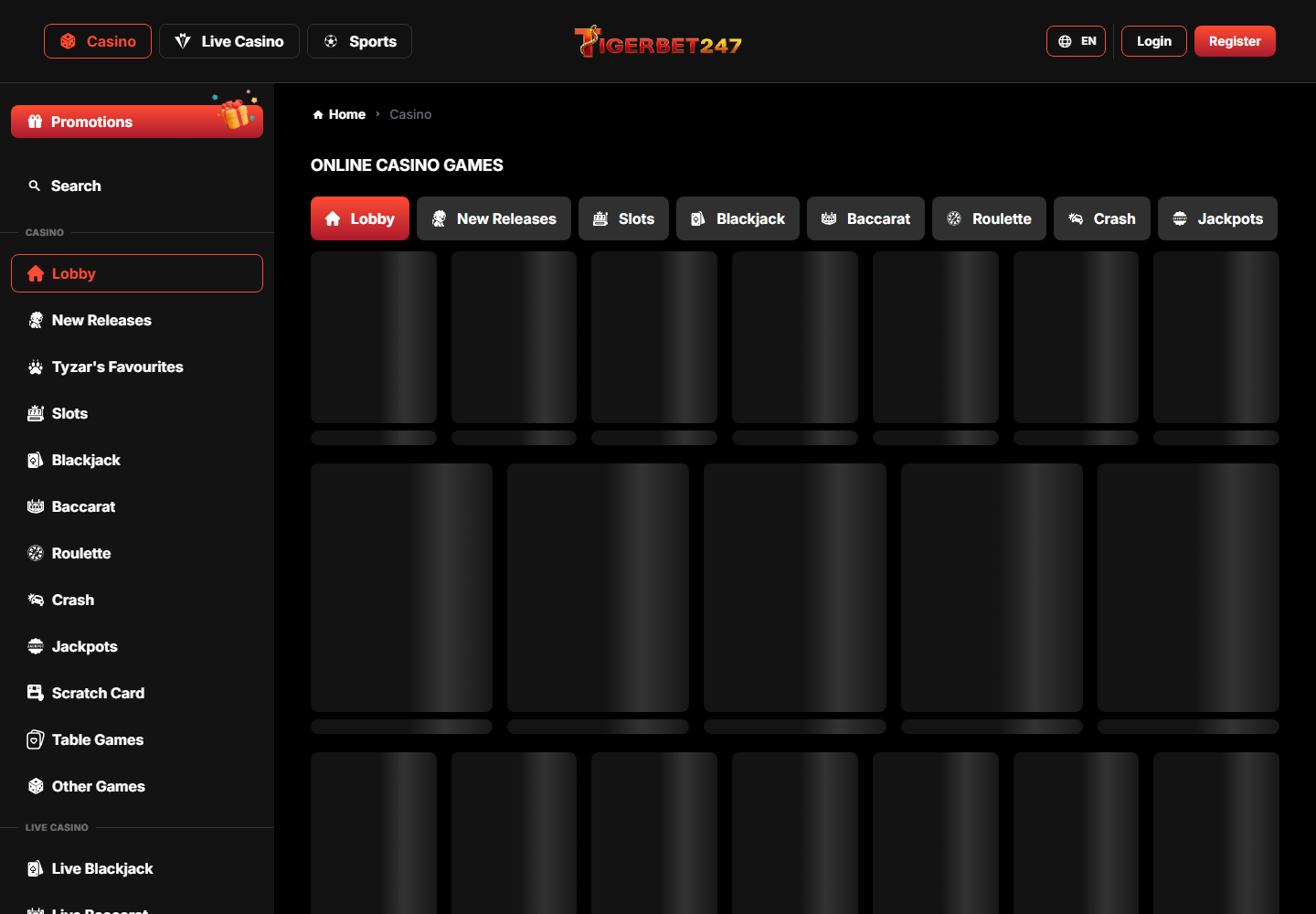This screenshot has height=914, width=1316.
Task: Click the New Releases icon in sidebar
Action: [x=36, y=320]
